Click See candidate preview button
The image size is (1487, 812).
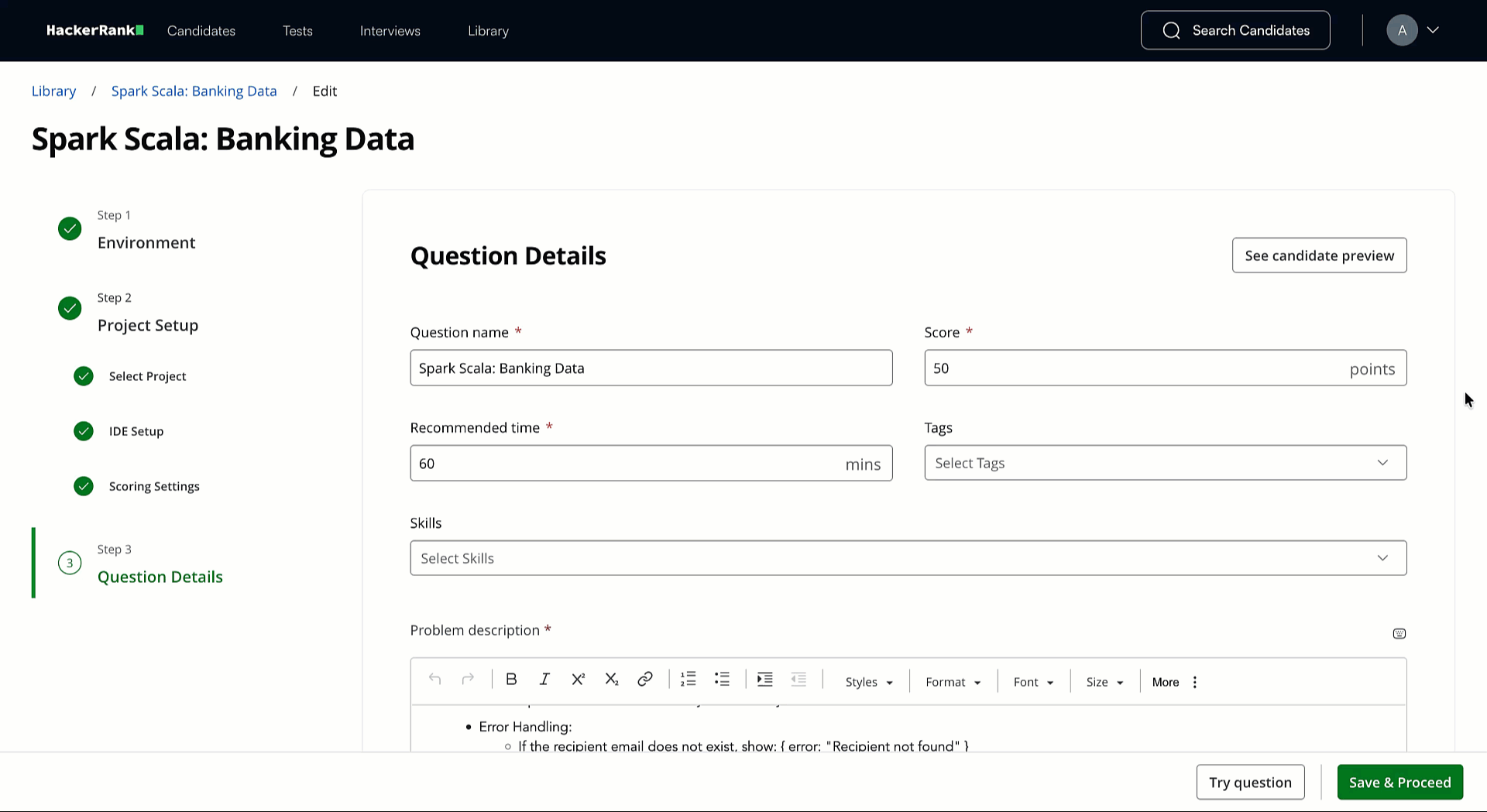pos(1319,255)
